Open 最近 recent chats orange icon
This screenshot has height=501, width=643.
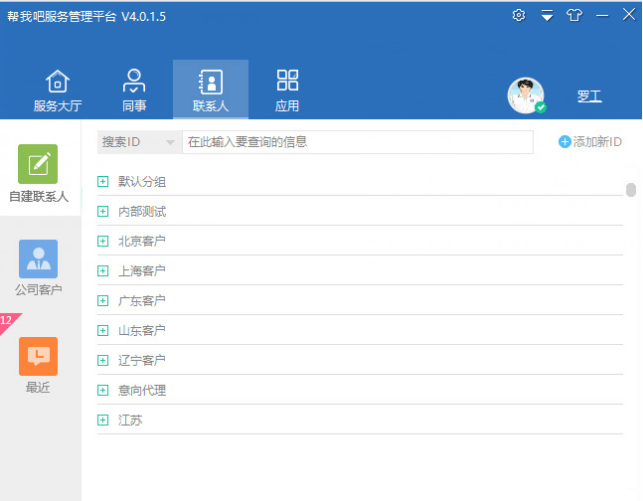point(38,356)
